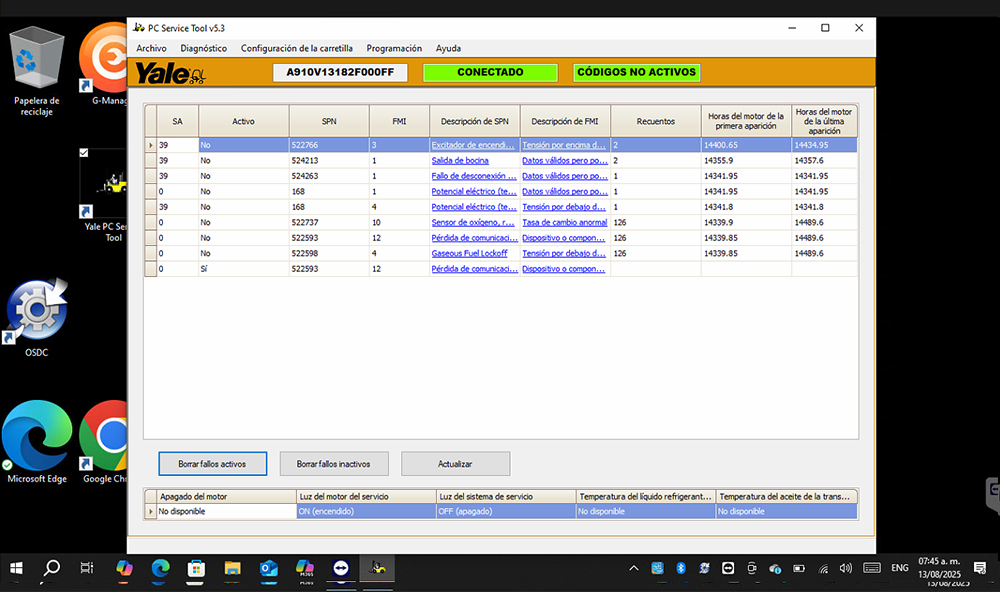Image resolution: width=1000 pixels, height=592 pixels.
Task: Open the Ayuda menu
Action: click(448, 48)
